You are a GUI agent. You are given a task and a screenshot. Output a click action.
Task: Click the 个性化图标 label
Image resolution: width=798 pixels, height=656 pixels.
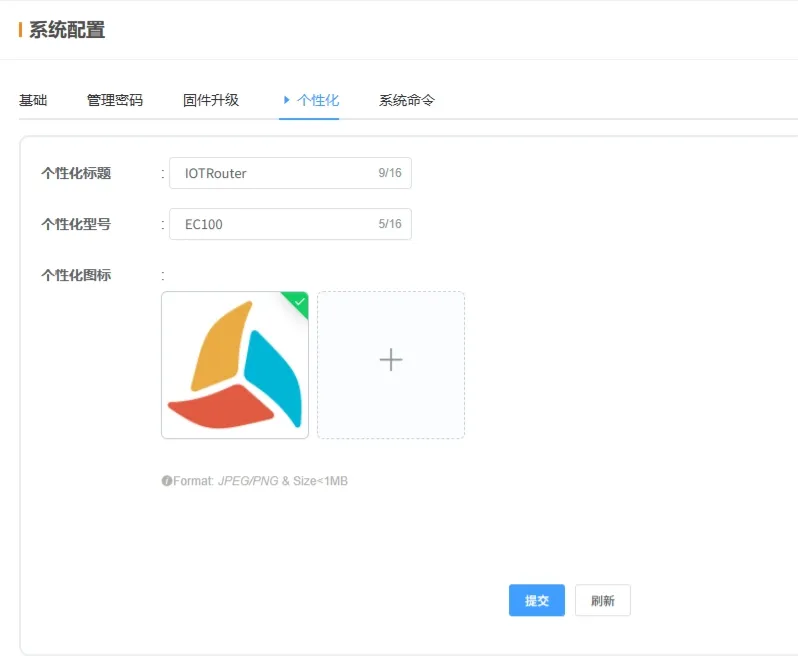(76, 275)
